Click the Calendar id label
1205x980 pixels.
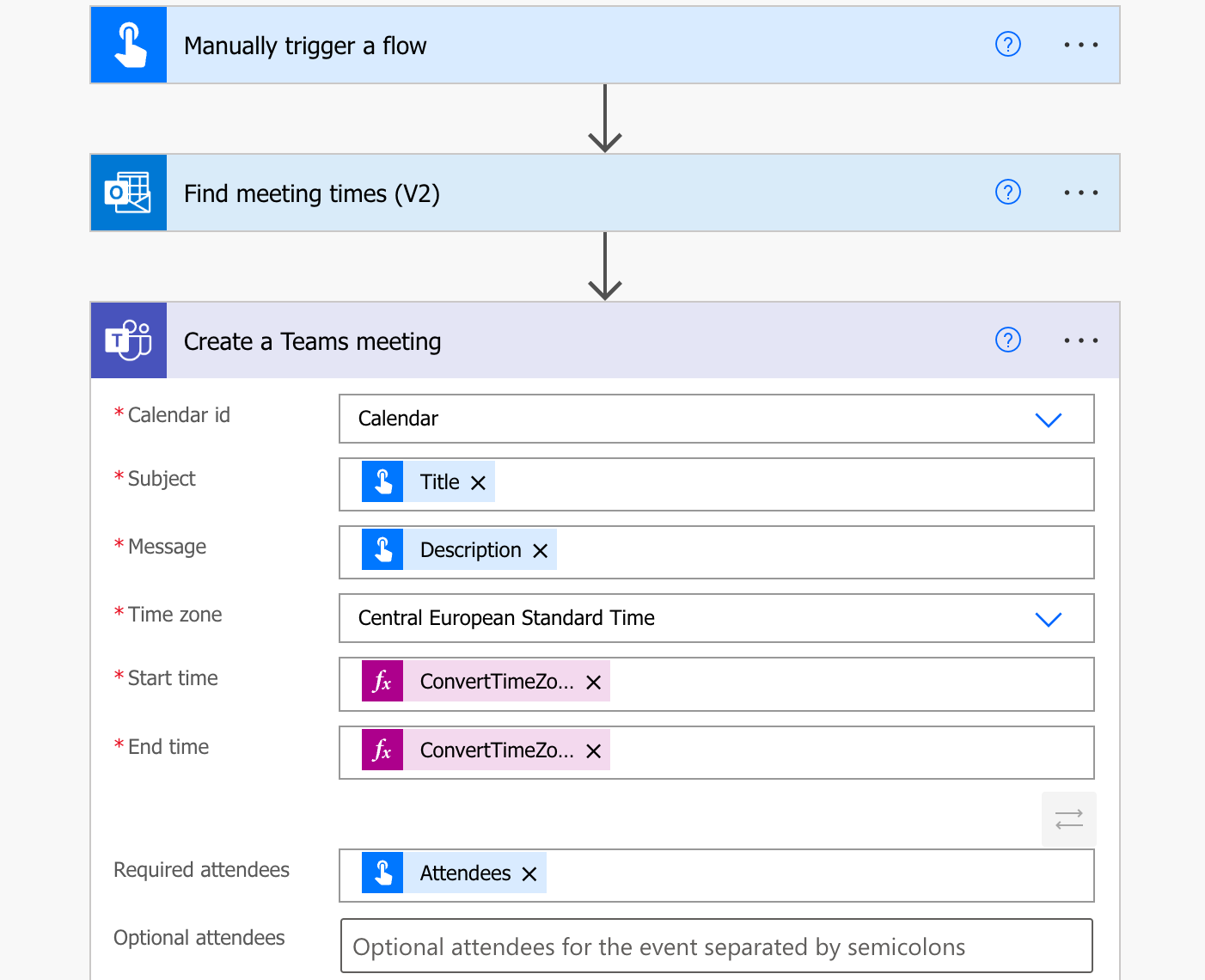(179, 415)
